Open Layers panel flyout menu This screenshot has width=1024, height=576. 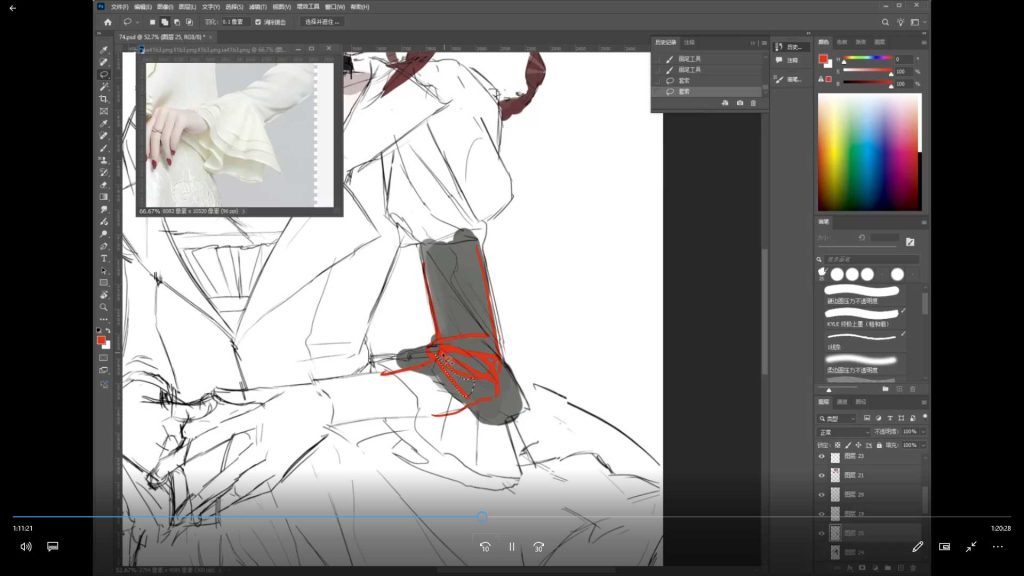pyautogui.click(x=923, y=402)
